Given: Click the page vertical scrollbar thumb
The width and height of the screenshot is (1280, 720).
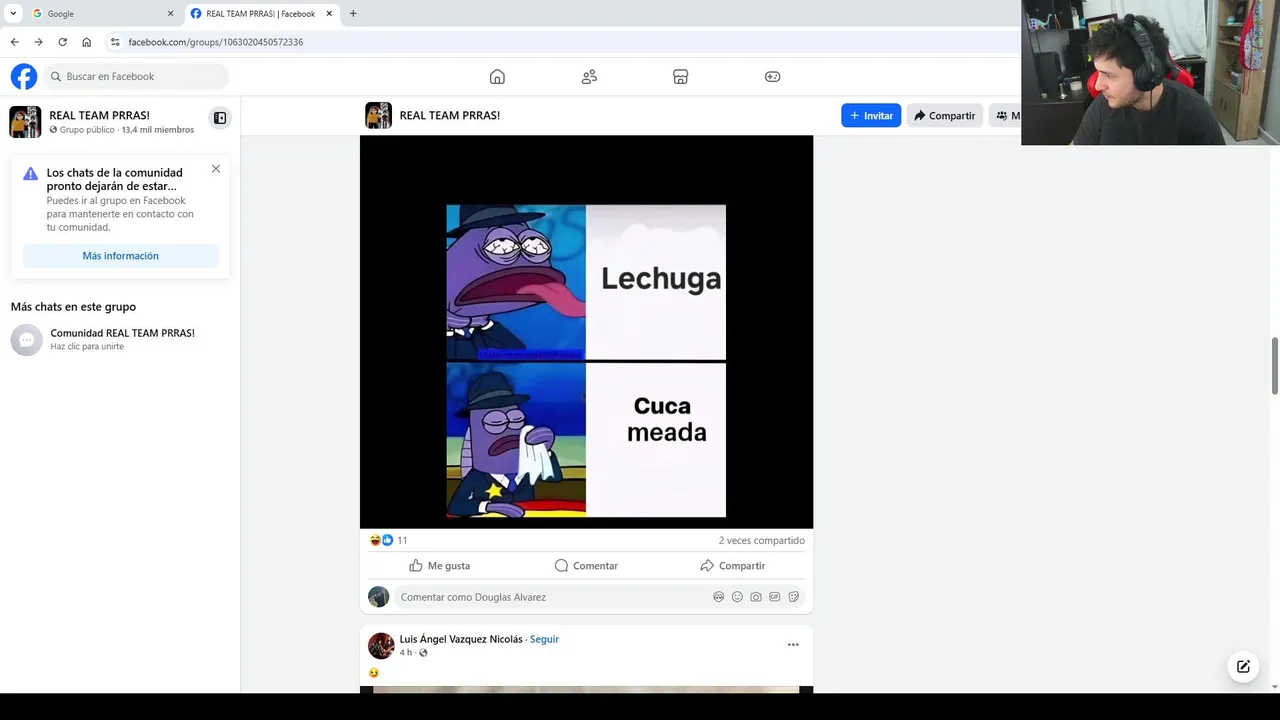Looking at the screenshot, I should [x=1274, y=366].
